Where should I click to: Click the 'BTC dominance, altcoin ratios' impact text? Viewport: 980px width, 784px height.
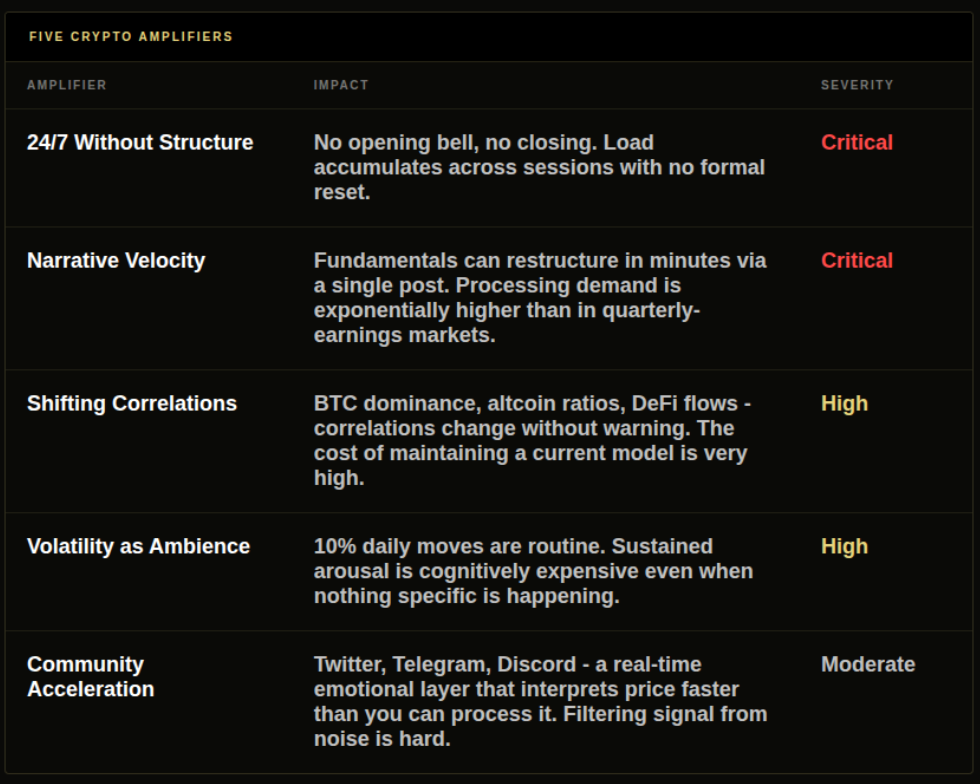532,441
